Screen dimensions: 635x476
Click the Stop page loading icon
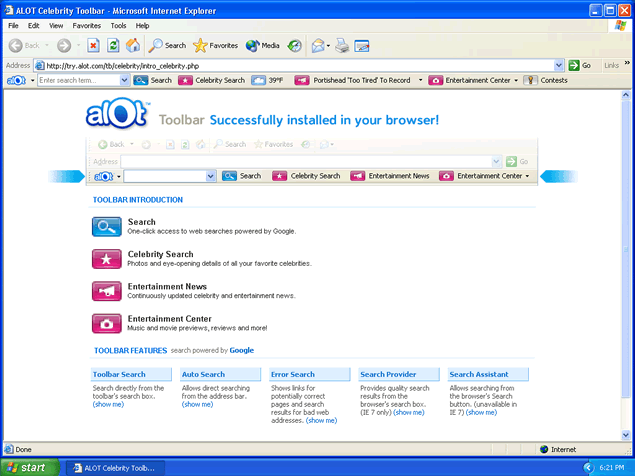pyautogui.click(x=93, y=45)
